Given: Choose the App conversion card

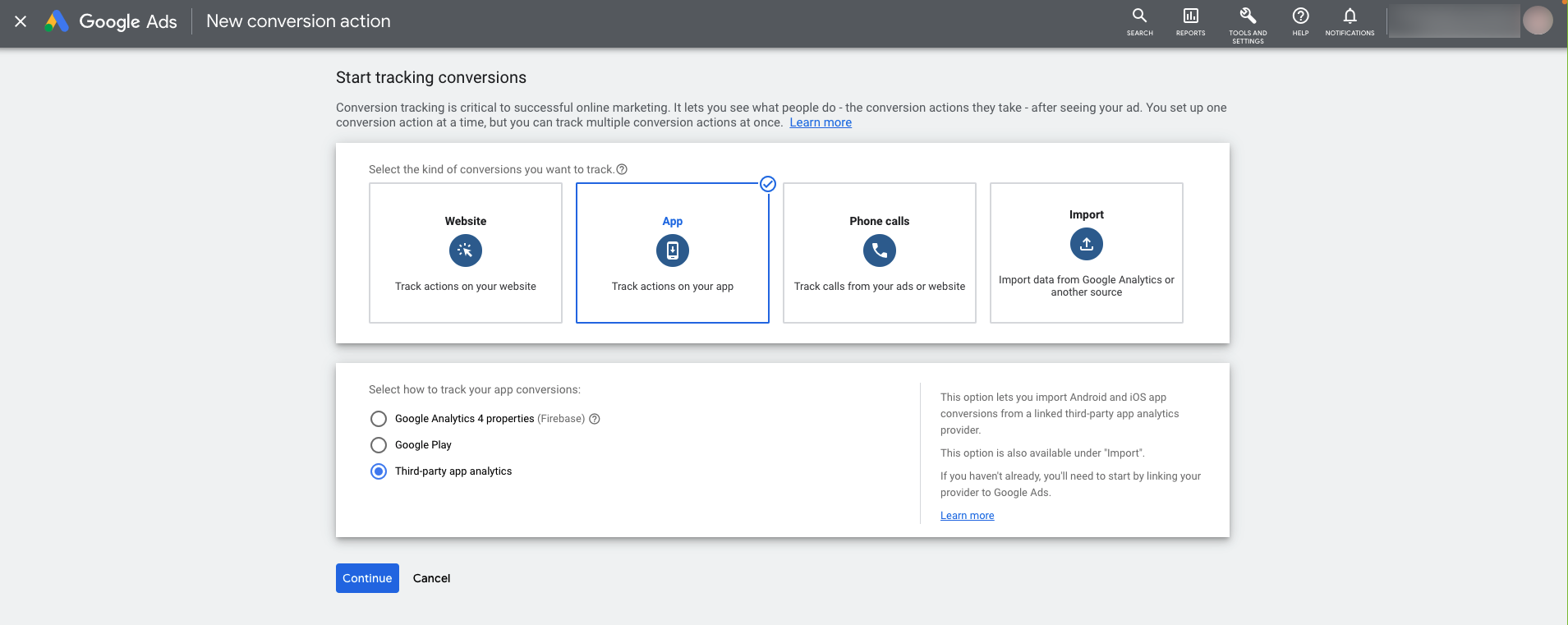Looking at the screenshot, I should (673, 253).
